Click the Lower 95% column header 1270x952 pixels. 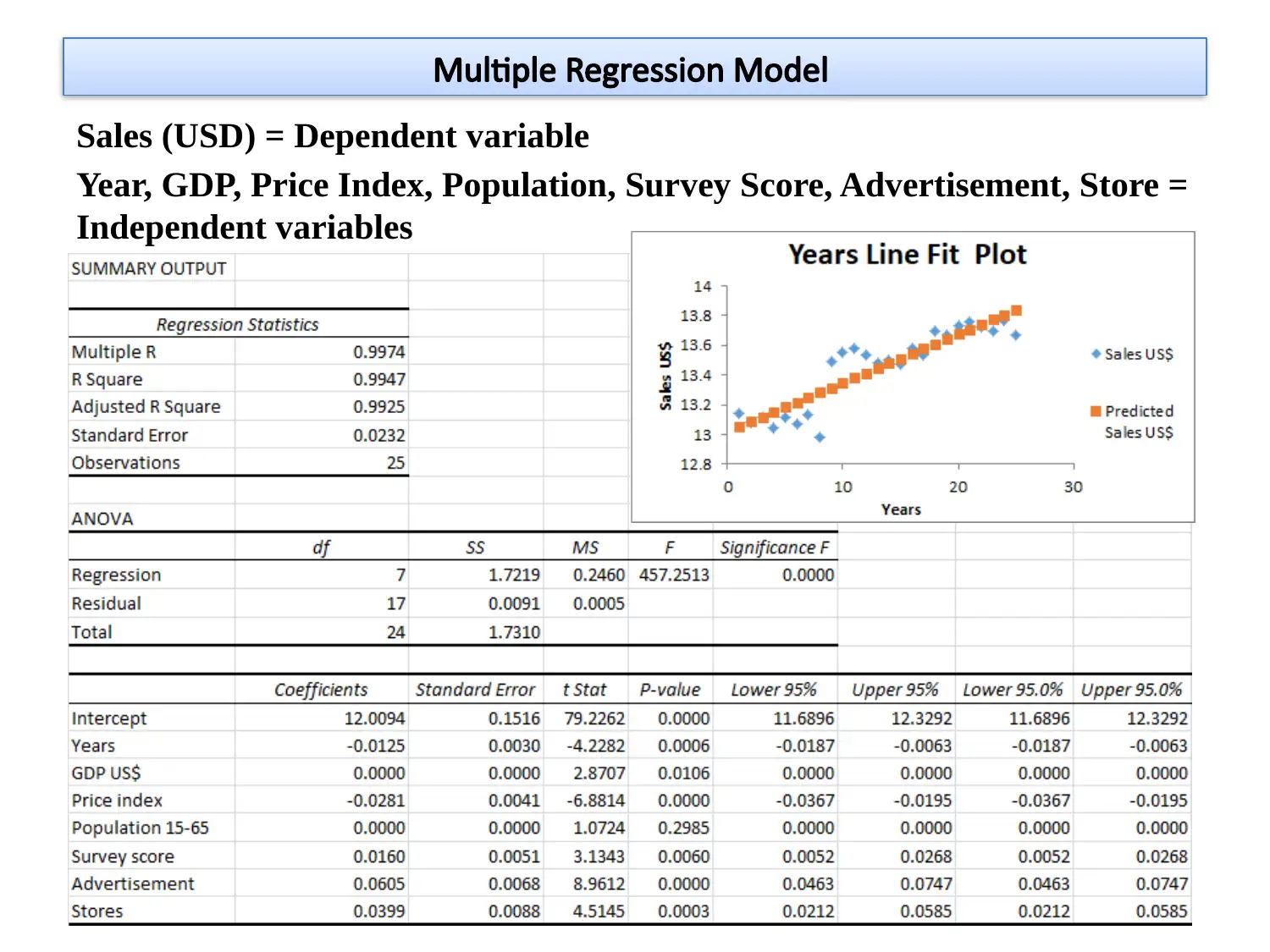point(774,690)
